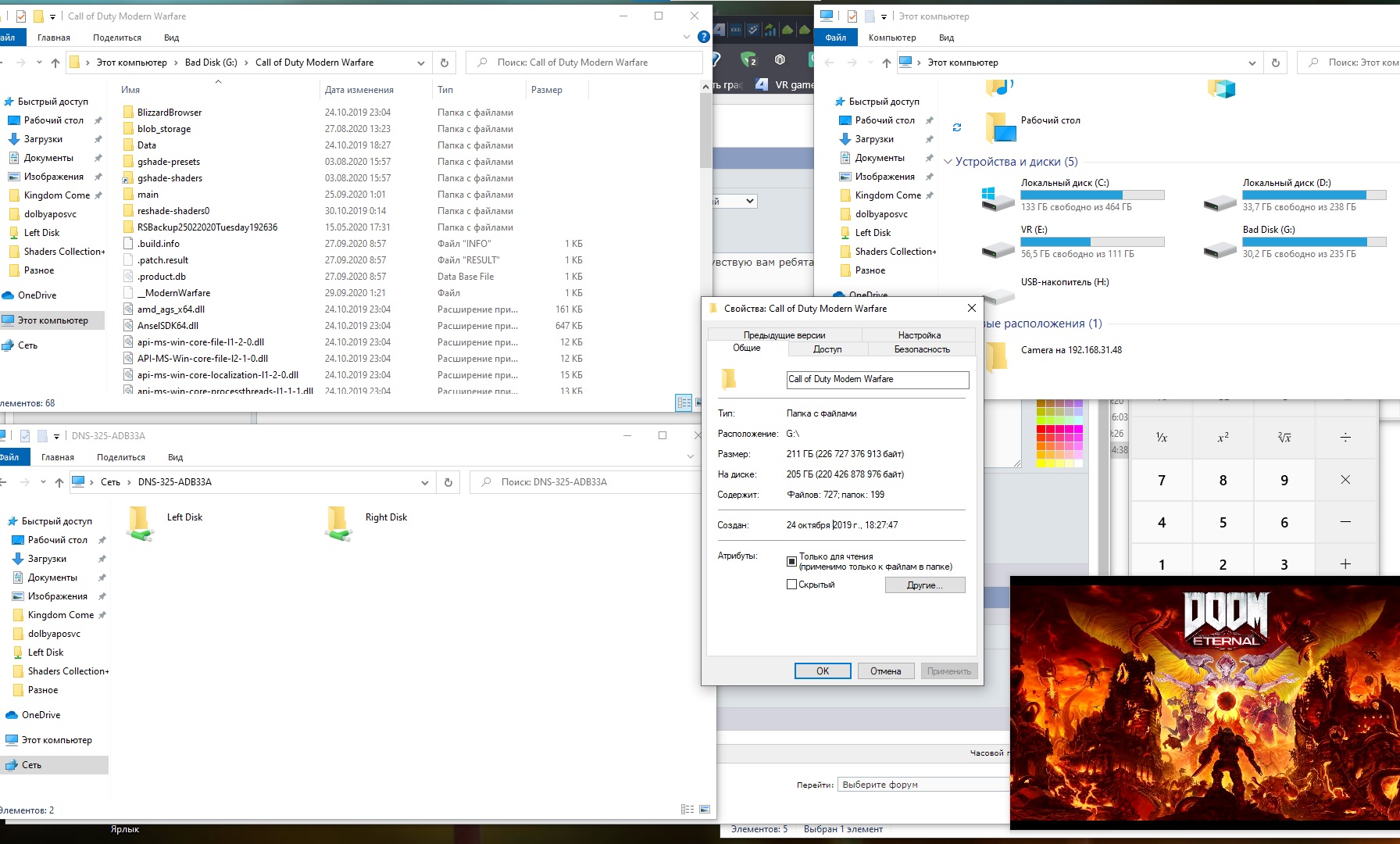Click the calculator plus button

1345,564
